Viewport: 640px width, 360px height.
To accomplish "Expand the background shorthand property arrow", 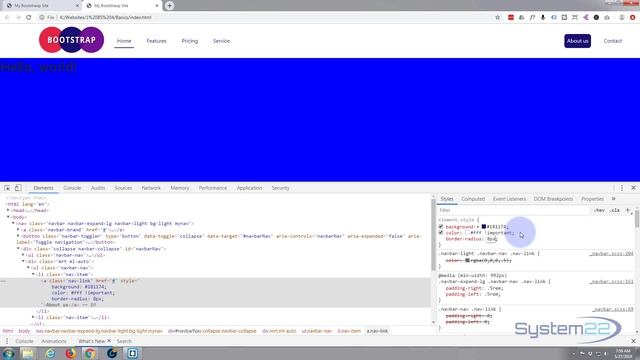I will click(x=478, y=227).
